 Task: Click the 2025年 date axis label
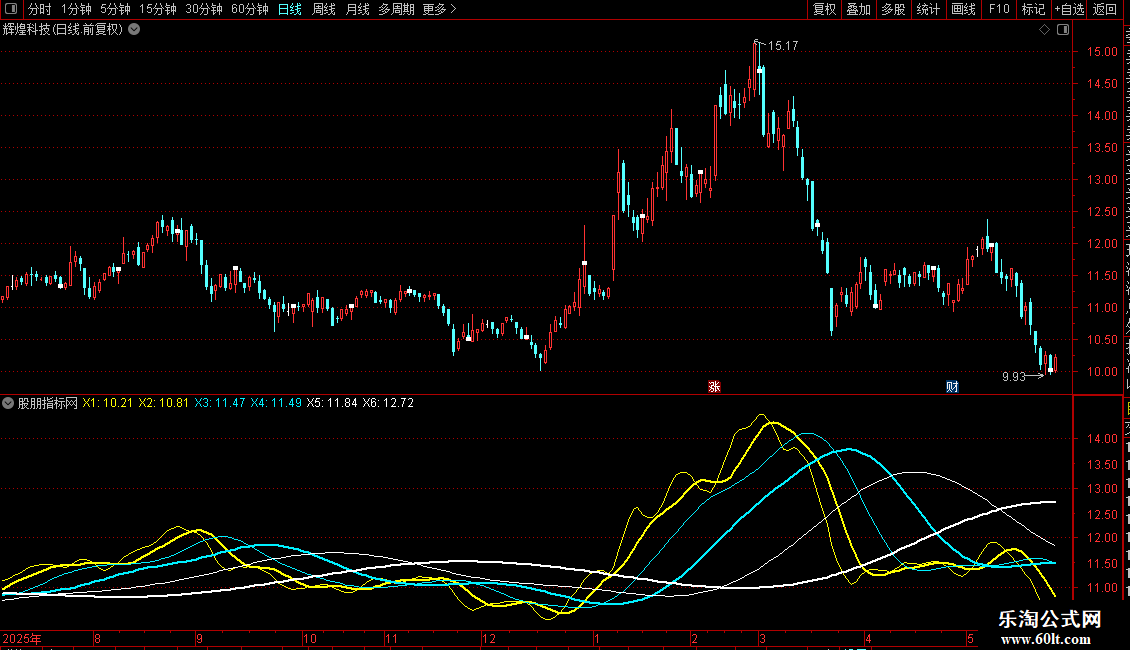coord(22,638)
